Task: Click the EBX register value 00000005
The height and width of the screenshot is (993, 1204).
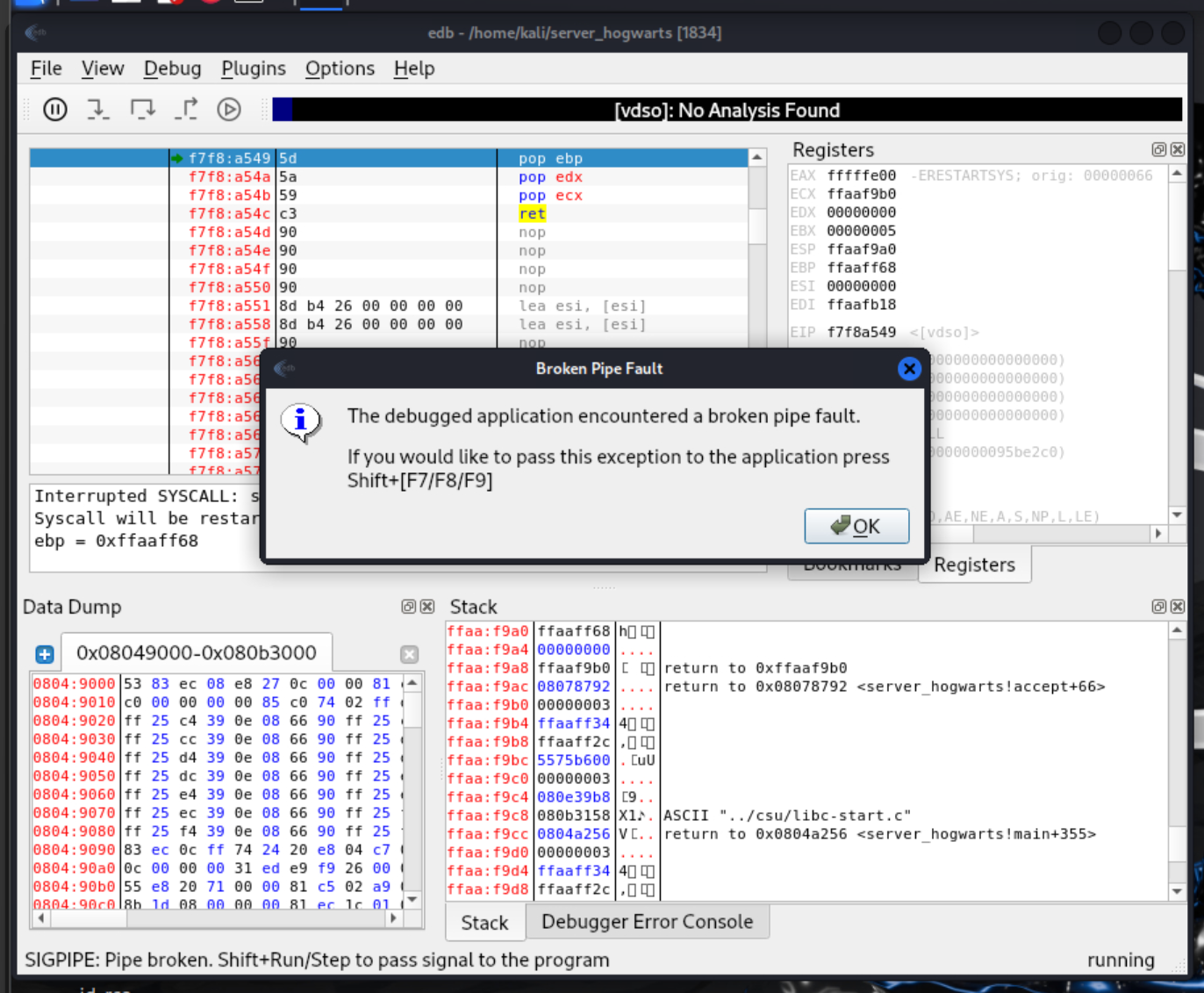Action: [x=861, y=231]
